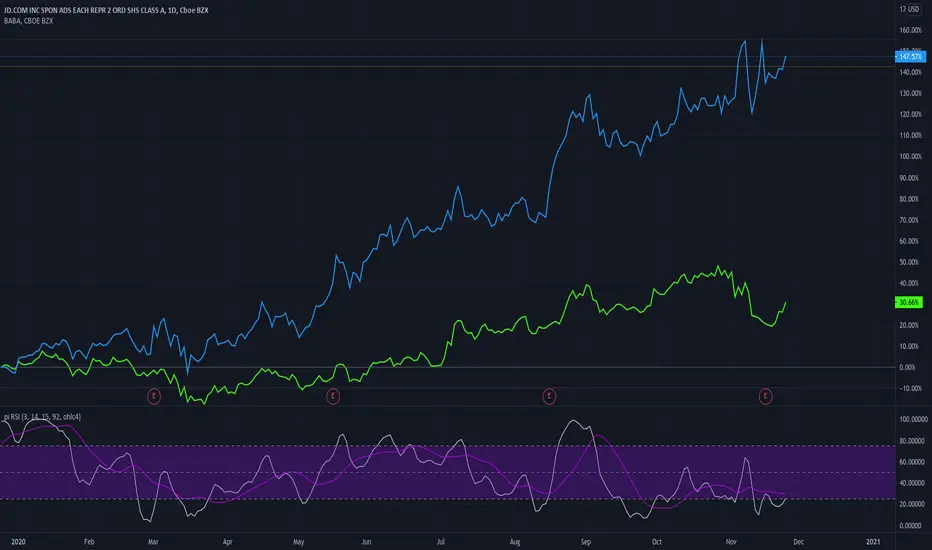
Task: Click the 130.00% price scale label
Action: tap(911, 93)
